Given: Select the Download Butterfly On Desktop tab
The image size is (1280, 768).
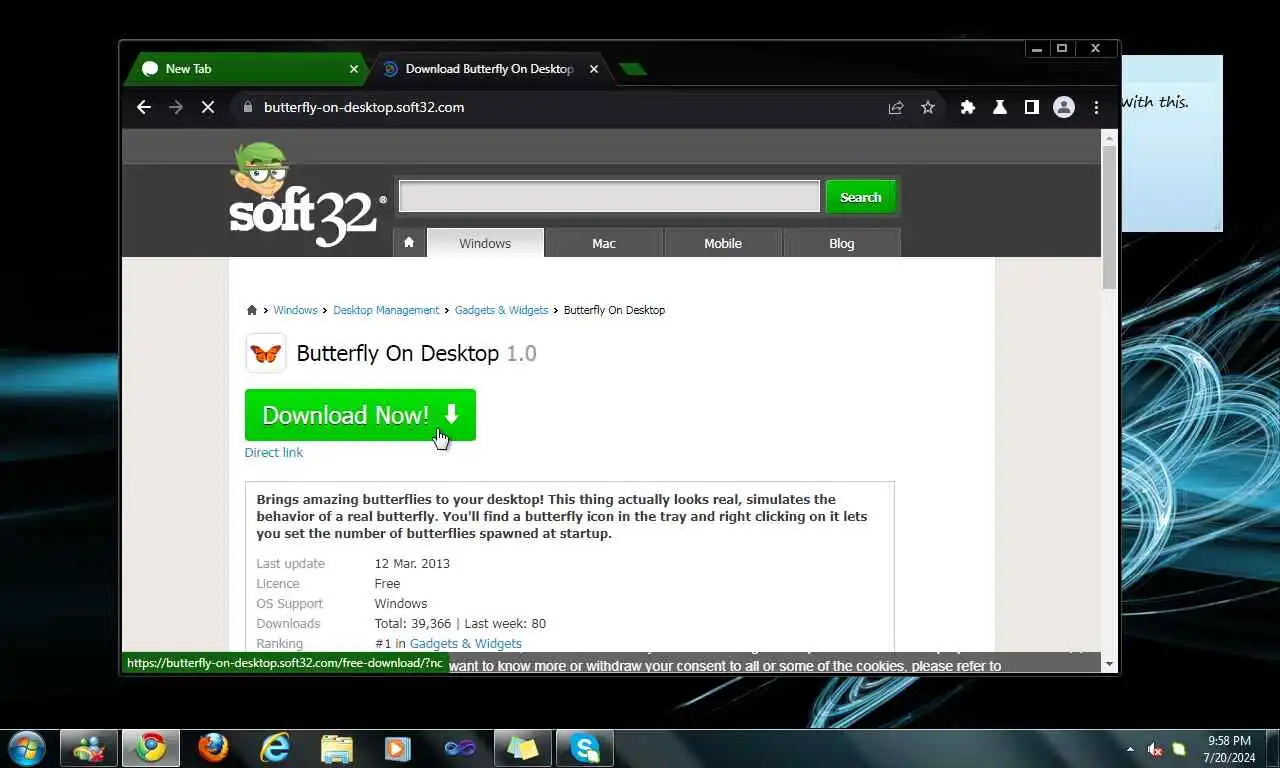Looking at the screenshot, I should click(x=490, y=69).
